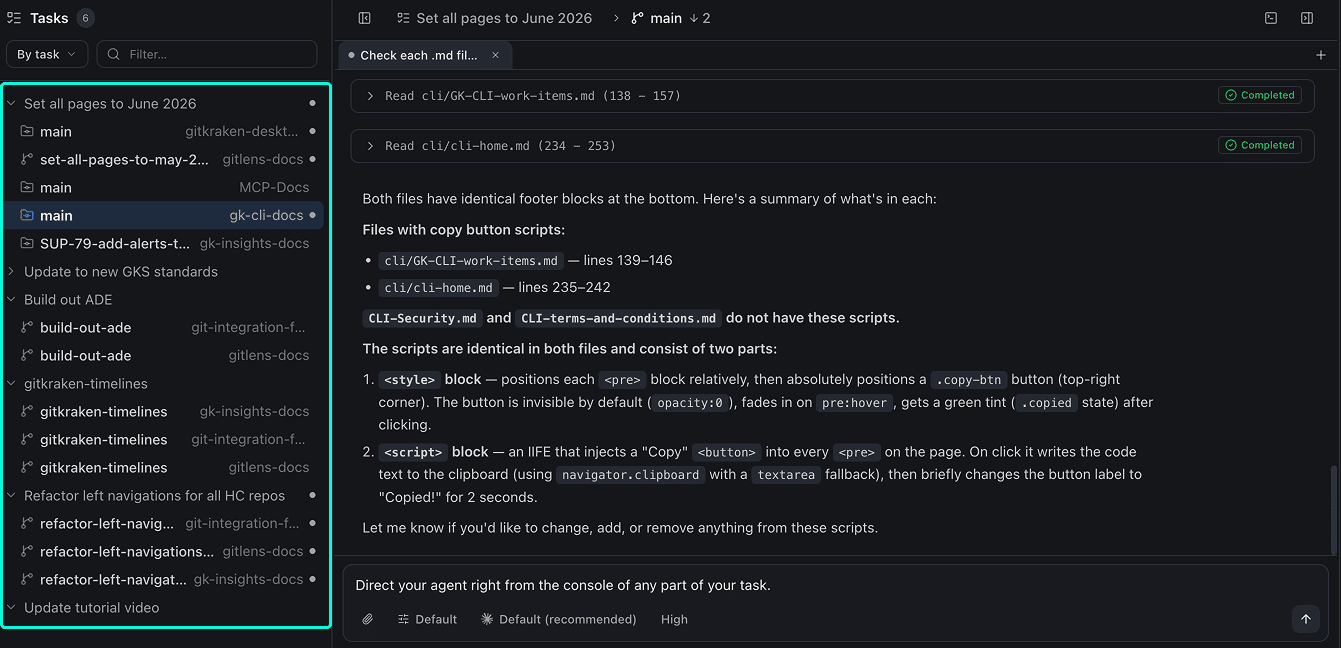The width and height of the screenshot is (1341, 648).
Task: Close the Check each .md fil... tab
Action: (x=495, y=55)
